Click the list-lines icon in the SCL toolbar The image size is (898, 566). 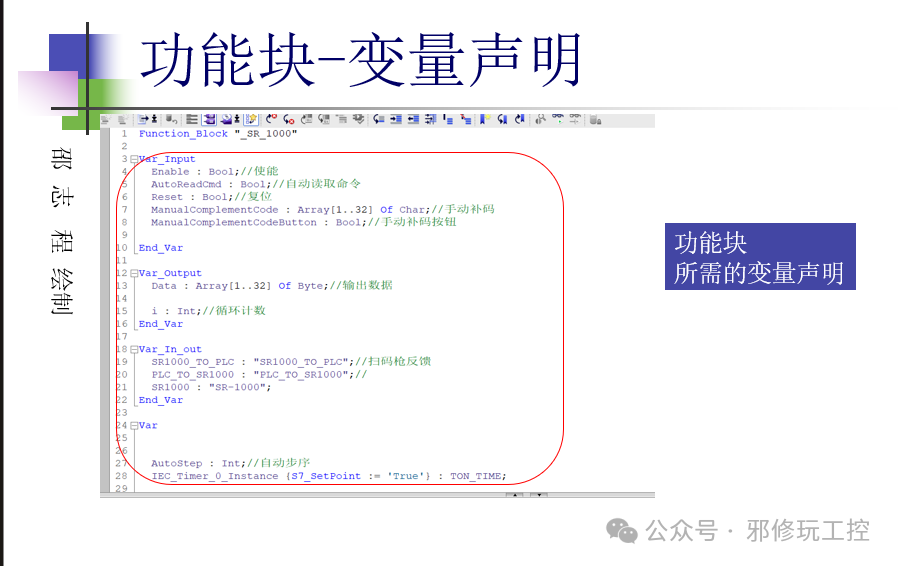tap(192, 119)
